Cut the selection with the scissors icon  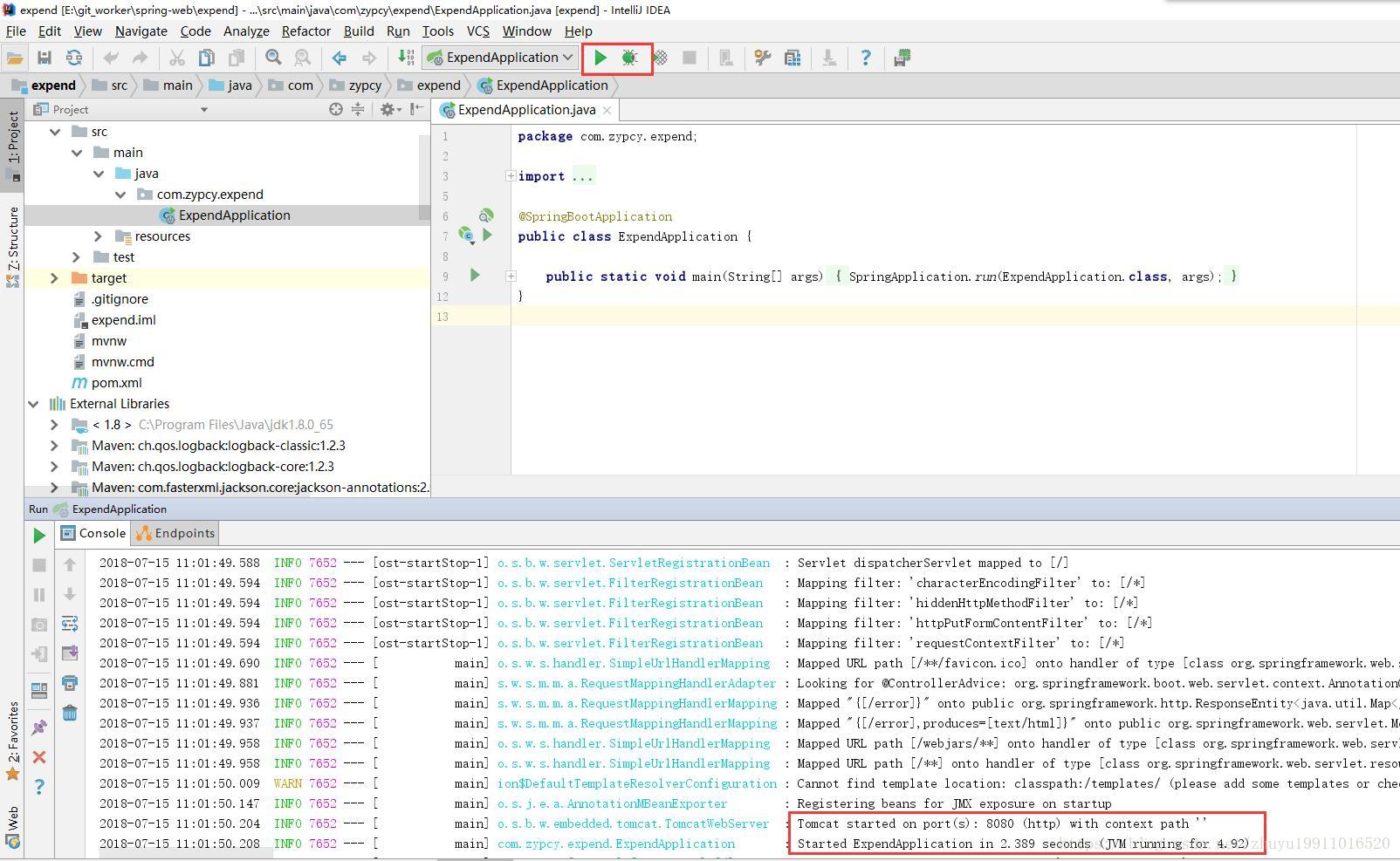(177, 58)
